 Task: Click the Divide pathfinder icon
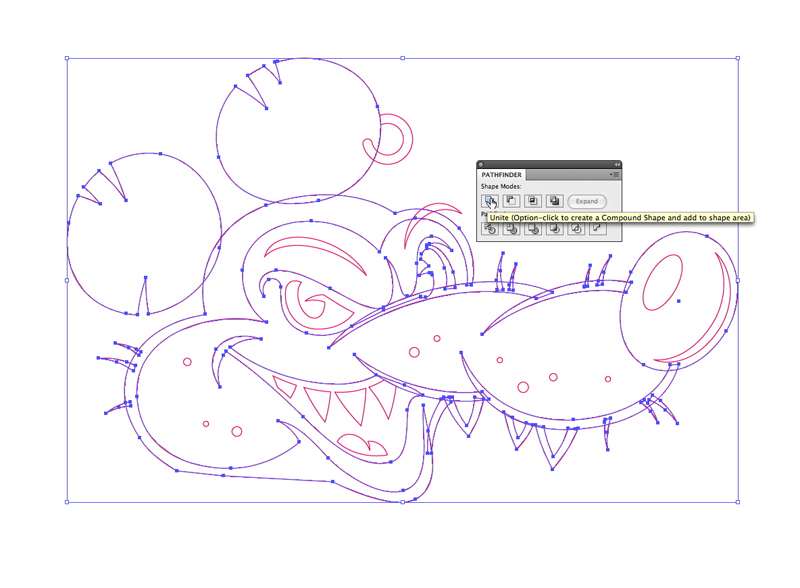click(x=489, y=228)
